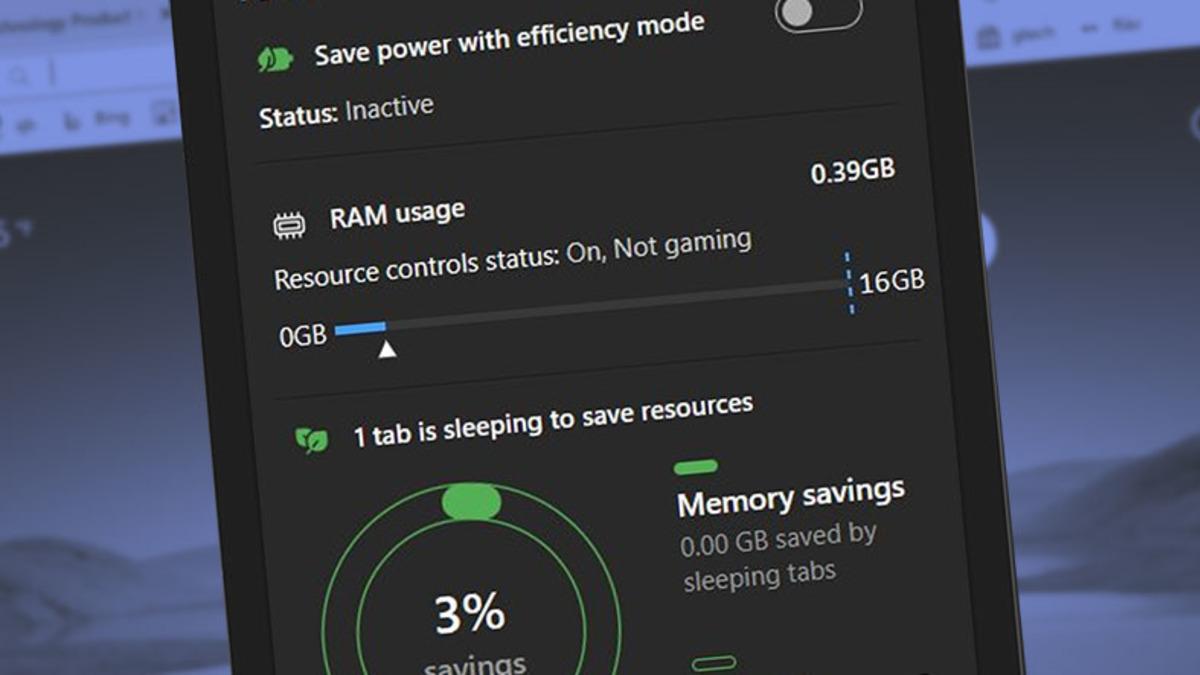Screen dimensions: 1200x675
Task: Click "Resource controls status: On, Not gaming"
Action: [x=512, y=260]
